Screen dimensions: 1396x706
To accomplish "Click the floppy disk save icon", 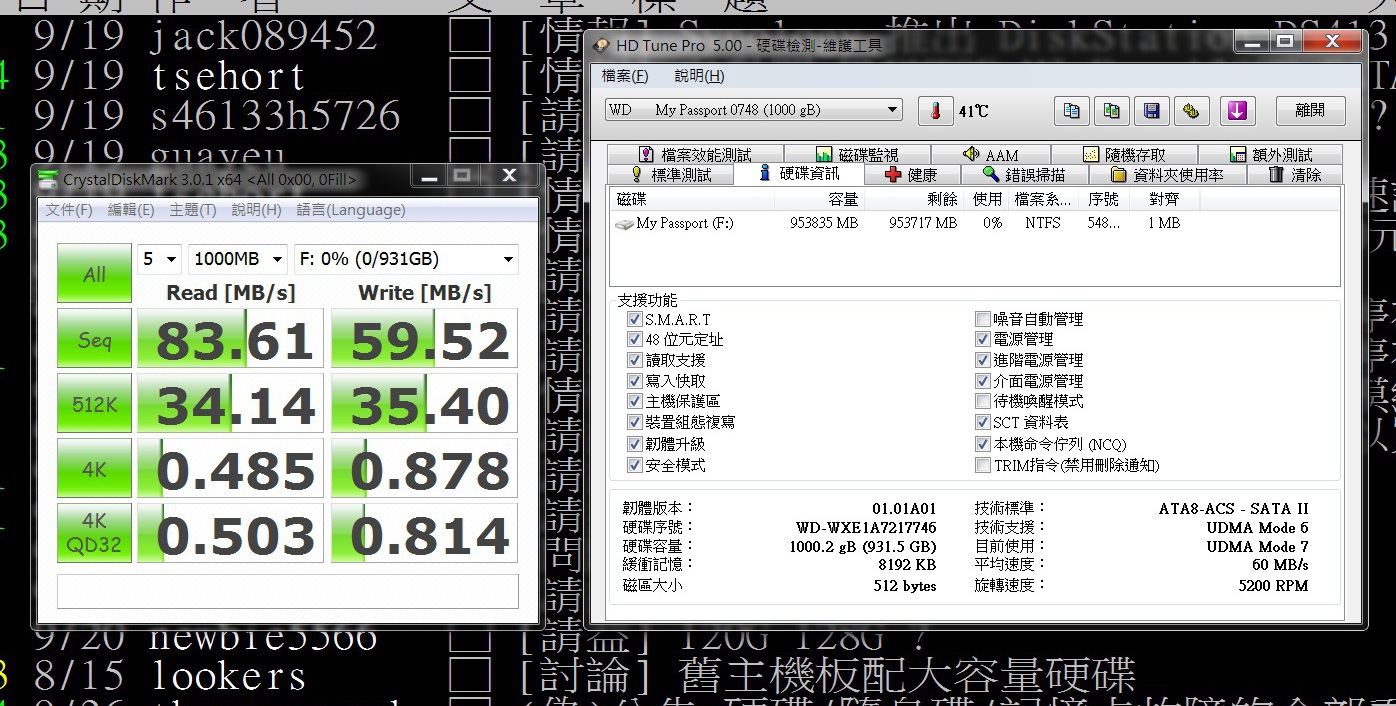I will (1151, 111).
